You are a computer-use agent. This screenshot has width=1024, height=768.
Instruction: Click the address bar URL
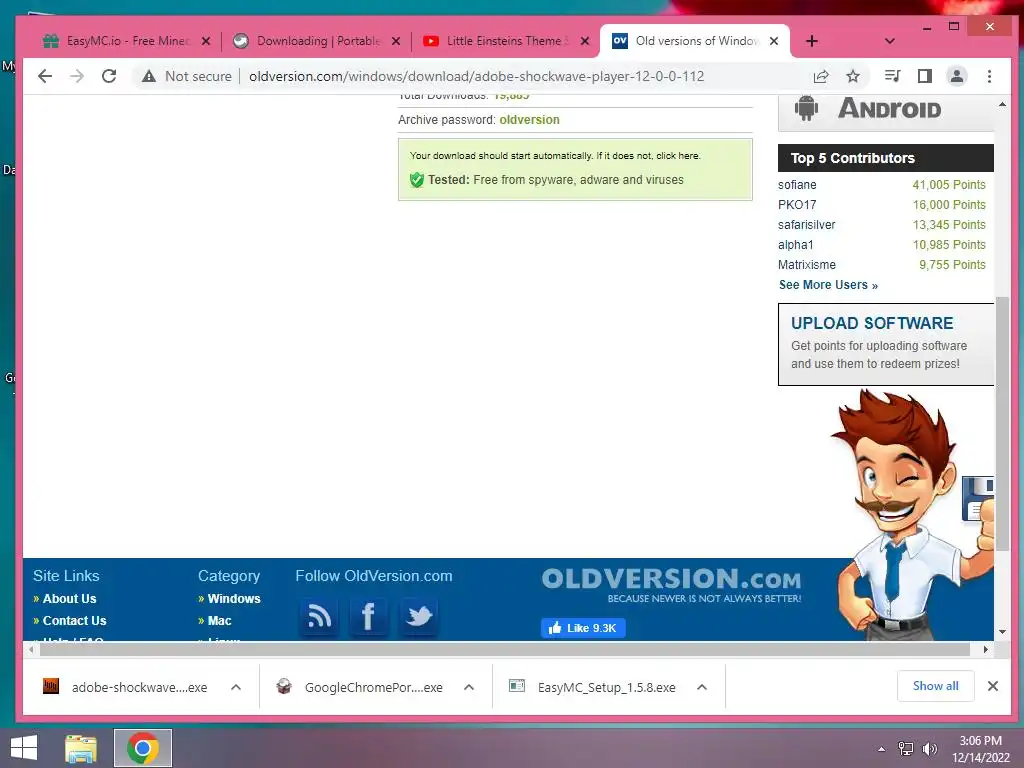[x=476, y=76]
